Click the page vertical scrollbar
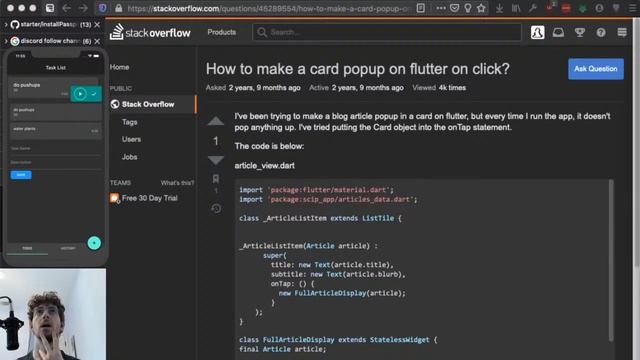Viewport: 640px width, 360px height. coord(637,143)
